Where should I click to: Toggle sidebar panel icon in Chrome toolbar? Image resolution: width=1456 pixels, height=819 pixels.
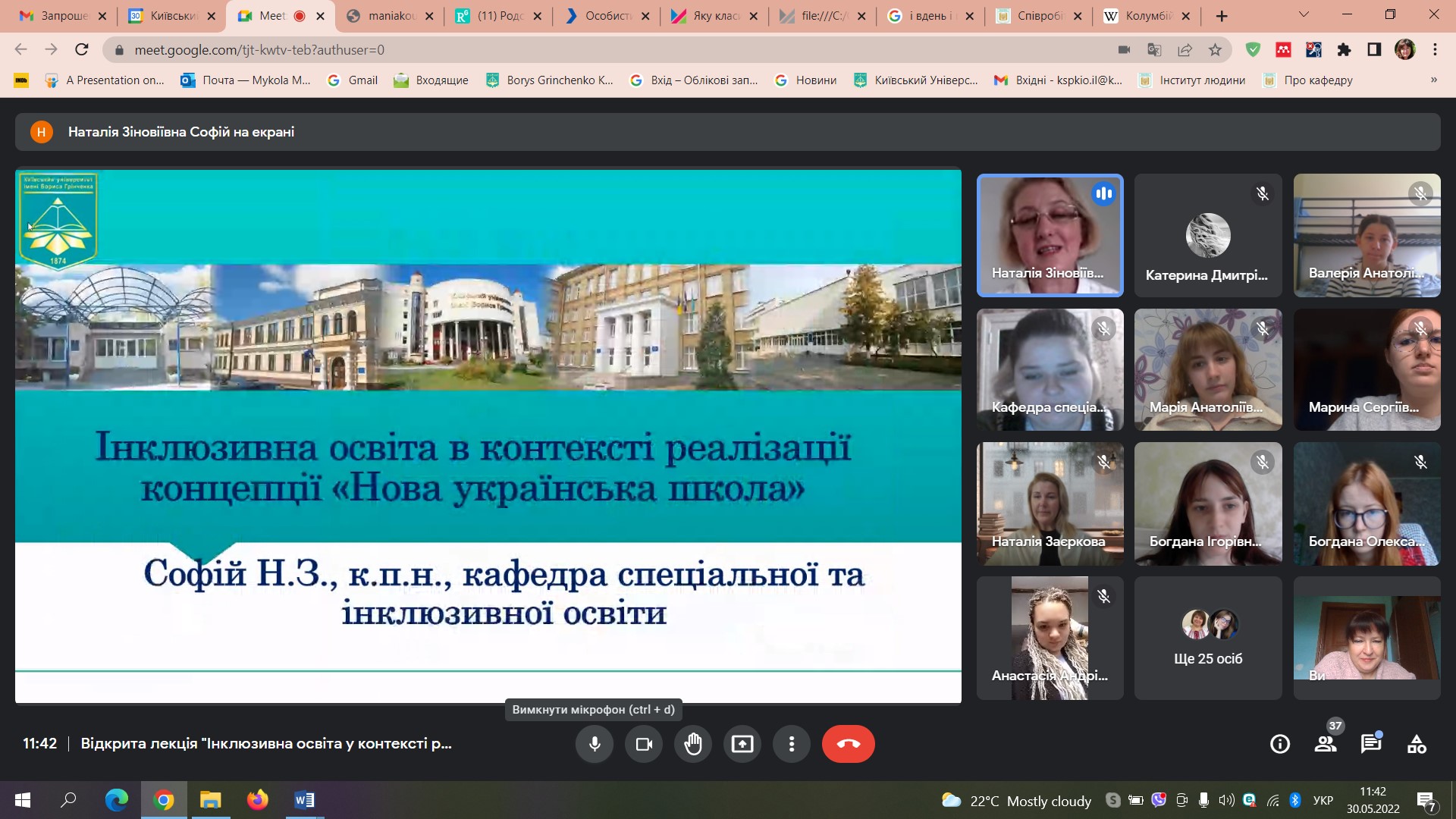tap(1374, 50)
